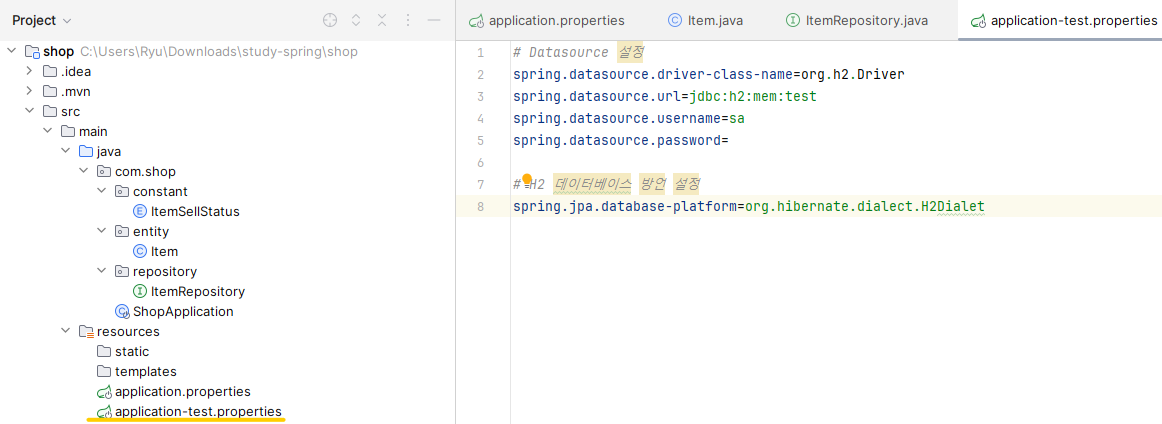Click application-test.properties file icon in tree
This screenshot has width=1162, height=424.
[x=104, y=412]
